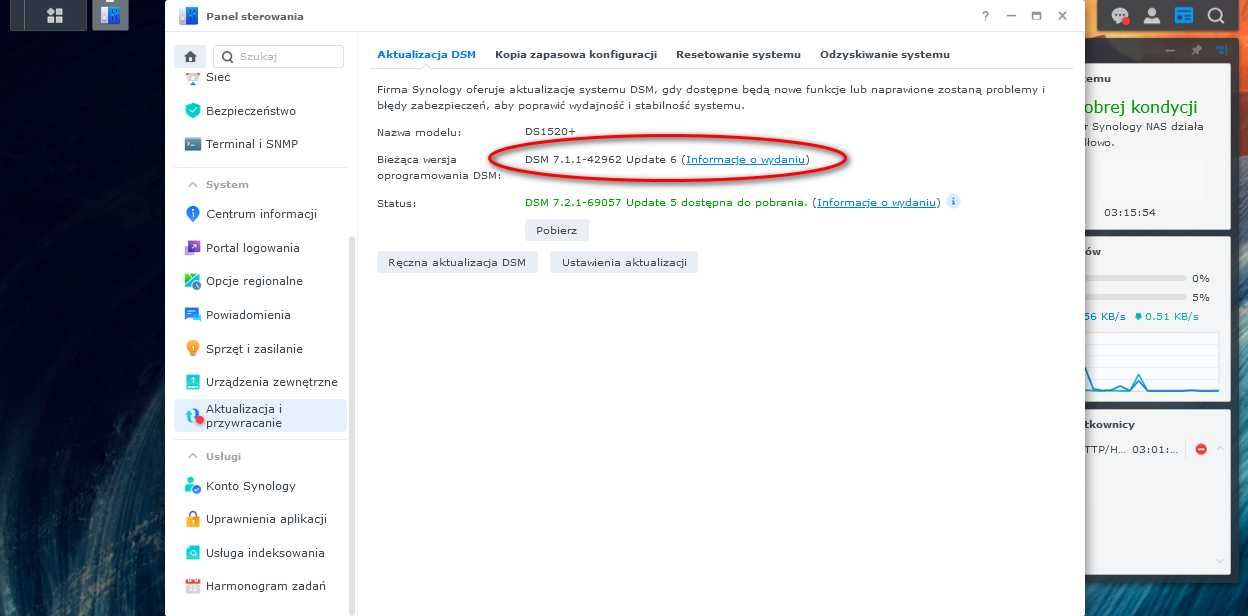Switch to Resetowanie systemu tab
The image size is (1248, 616).
point(738,55)
